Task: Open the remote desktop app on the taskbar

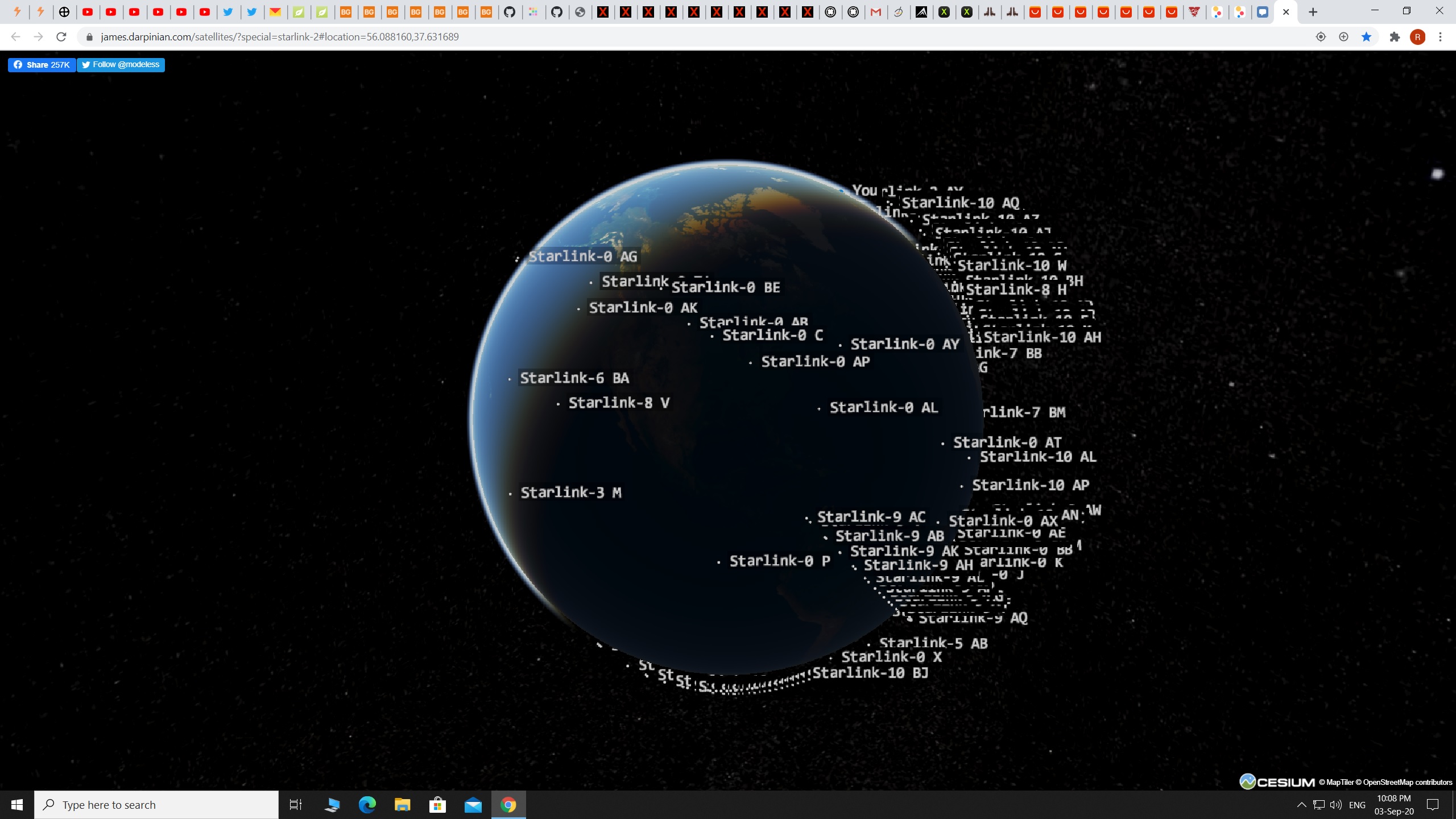Action: point(332,805)
